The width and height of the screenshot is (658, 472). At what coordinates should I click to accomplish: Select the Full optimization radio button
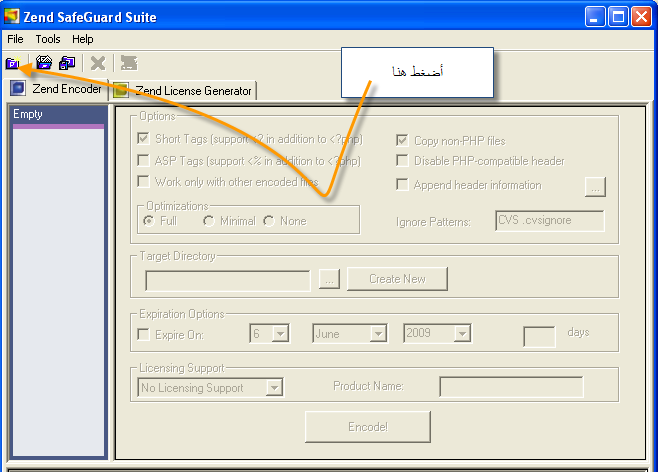click(x=149, y=221)
